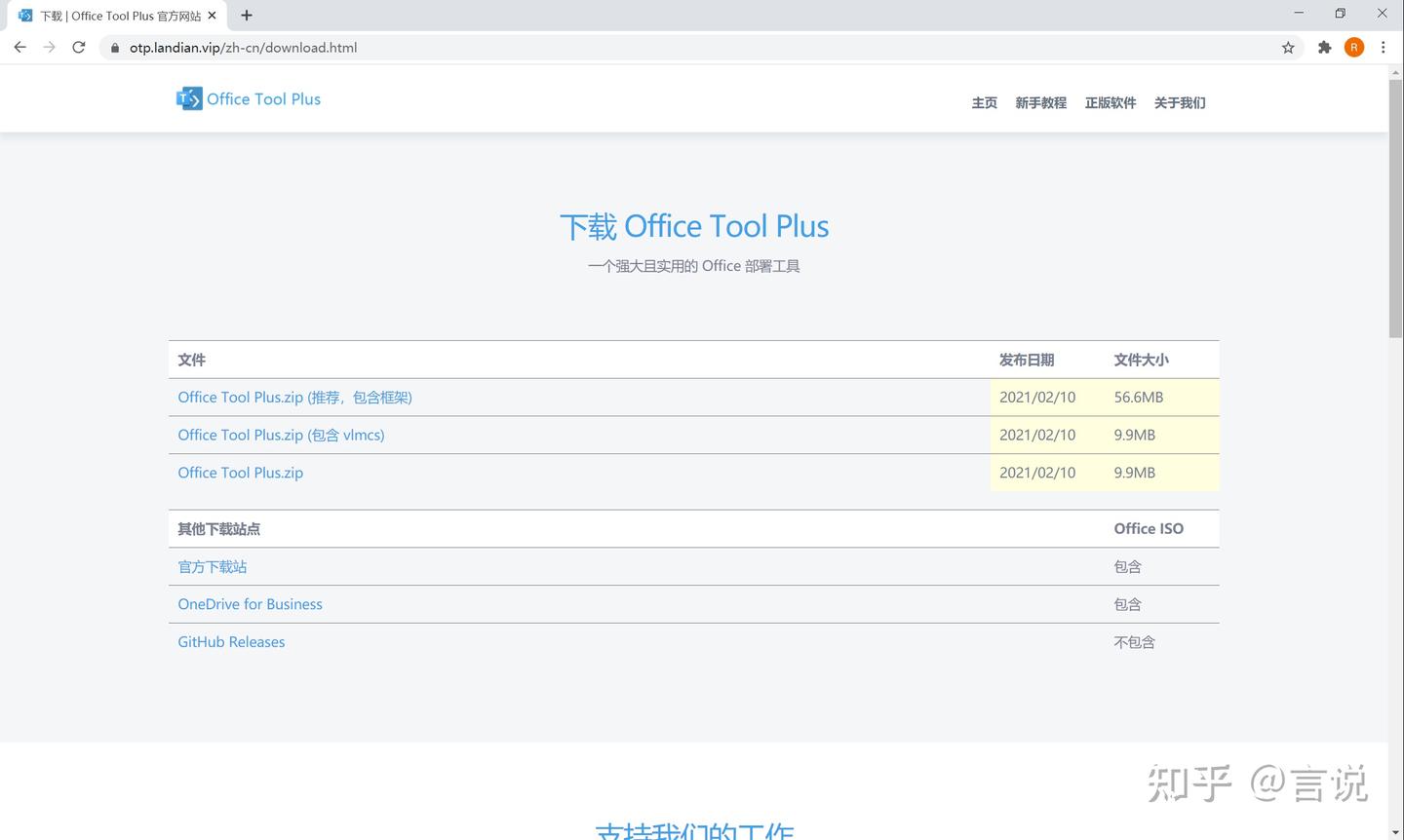Click the site security lock icon
The image size is (1404, 840).
tap(114, 47)
